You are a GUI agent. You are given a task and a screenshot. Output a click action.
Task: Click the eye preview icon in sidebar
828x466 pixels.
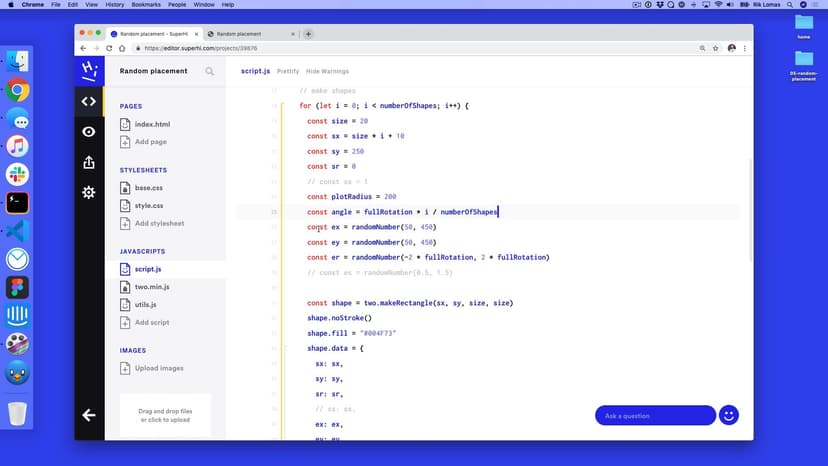[x=89, y=132]
